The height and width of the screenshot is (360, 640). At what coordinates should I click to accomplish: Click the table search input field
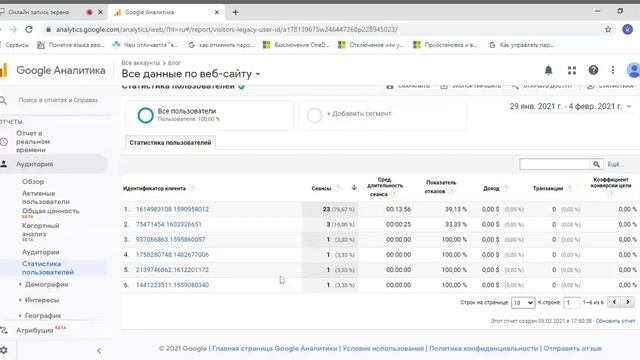(x=555, y=164)
